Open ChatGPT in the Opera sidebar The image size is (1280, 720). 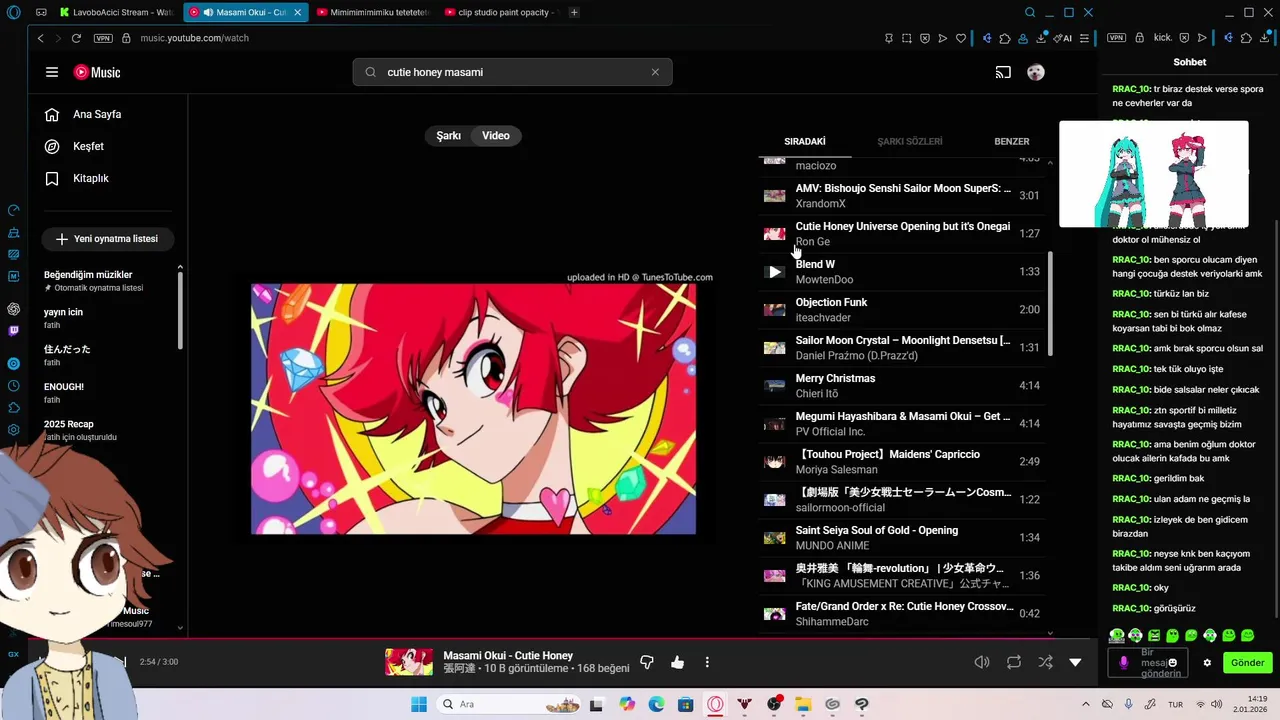click(x=13, y=309)
